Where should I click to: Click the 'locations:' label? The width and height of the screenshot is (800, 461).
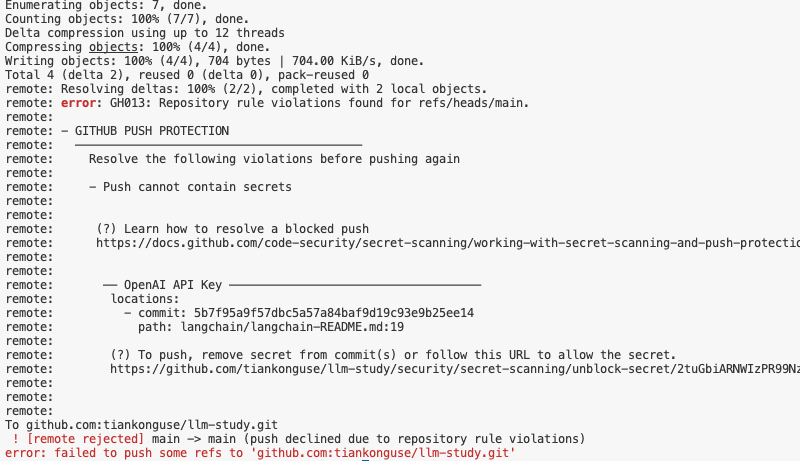[145, 299]
